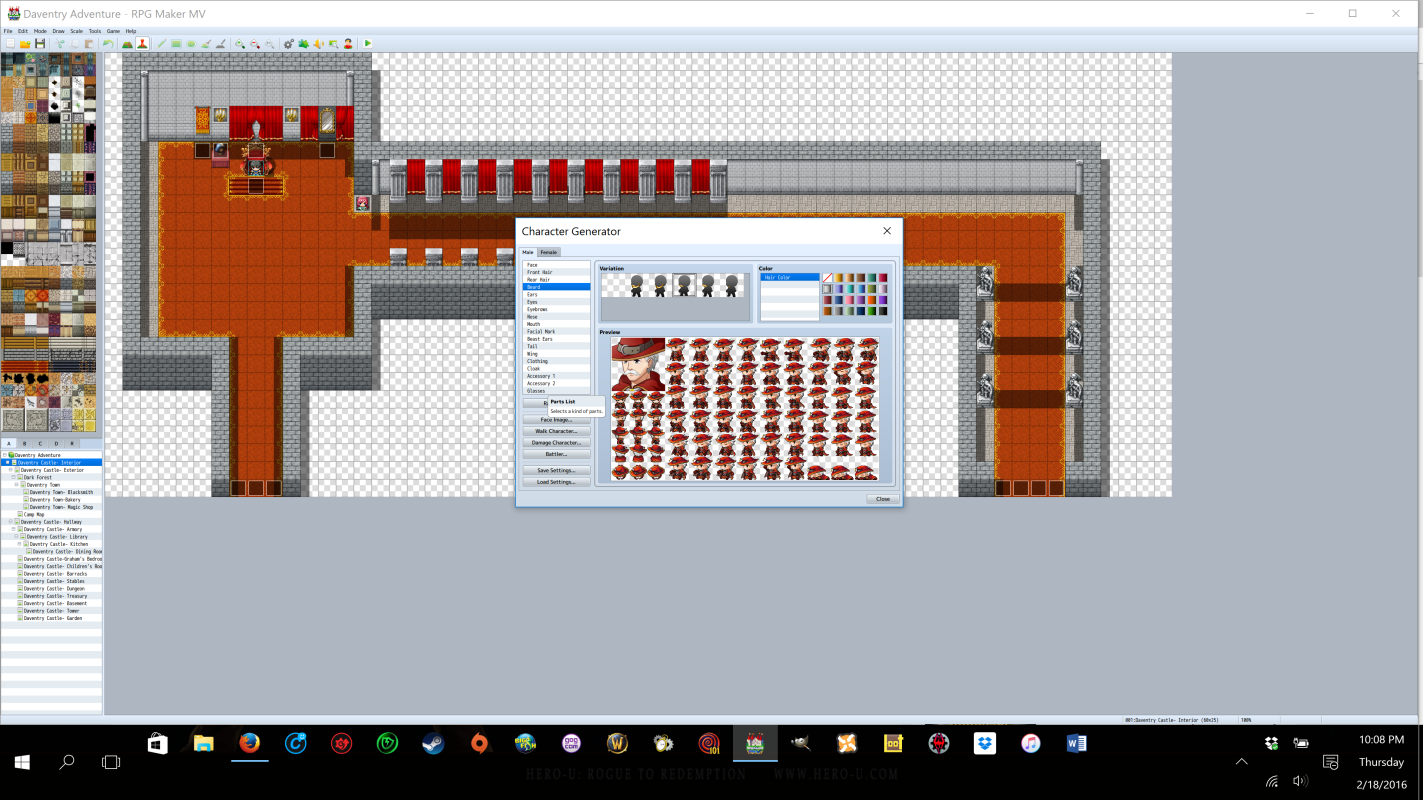Viewport: 1423px width, 800px height.
Task: Switch to Event mode icon
Action: coord(142,44)
